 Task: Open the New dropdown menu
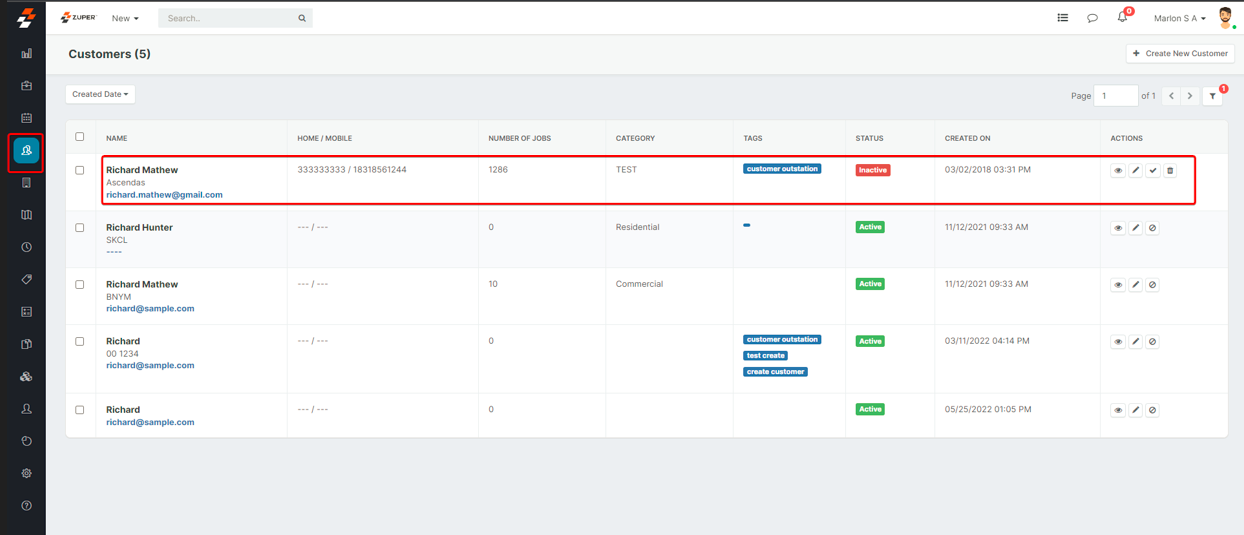(125, 18)
